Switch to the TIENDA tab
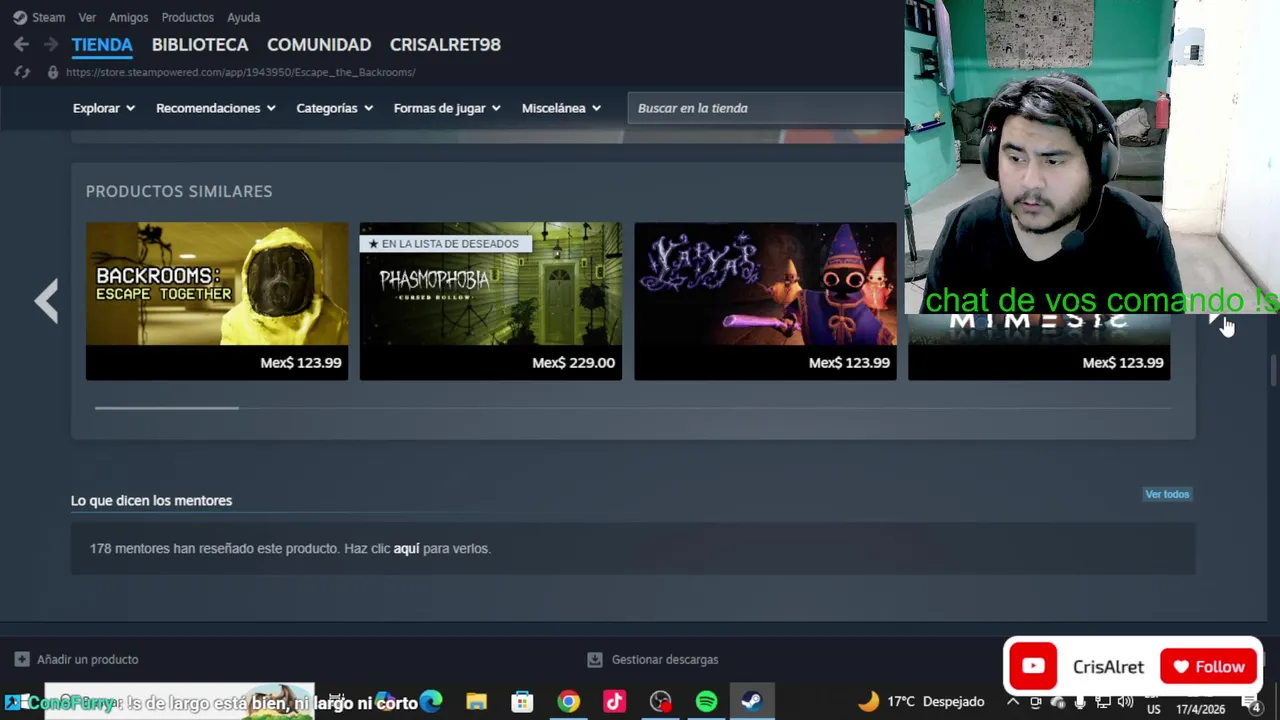Viewport: 1280px width, 720px height. tap(102, 45)
